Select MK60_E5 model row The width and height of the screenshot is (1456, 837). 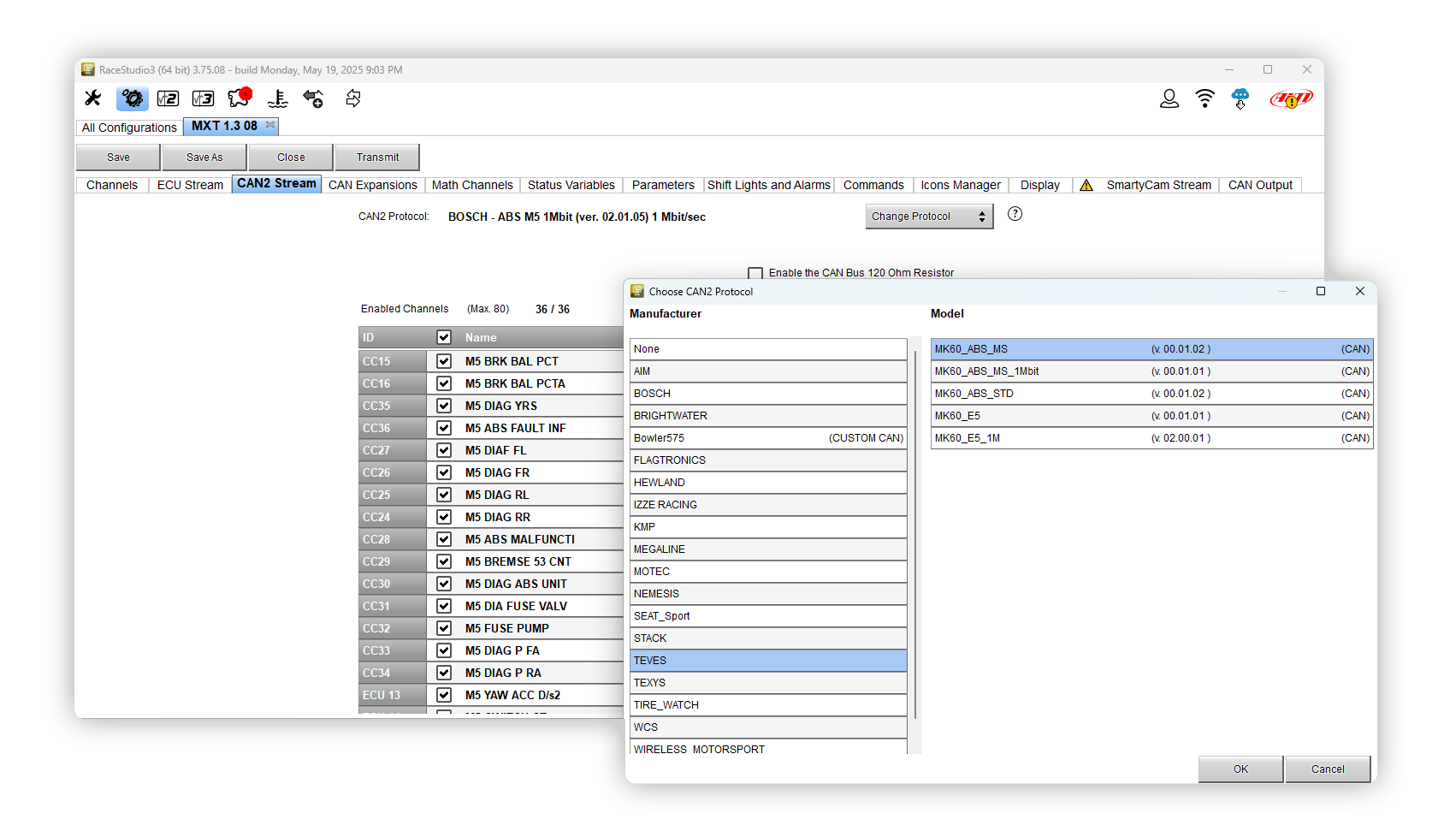pos(1152,416)
